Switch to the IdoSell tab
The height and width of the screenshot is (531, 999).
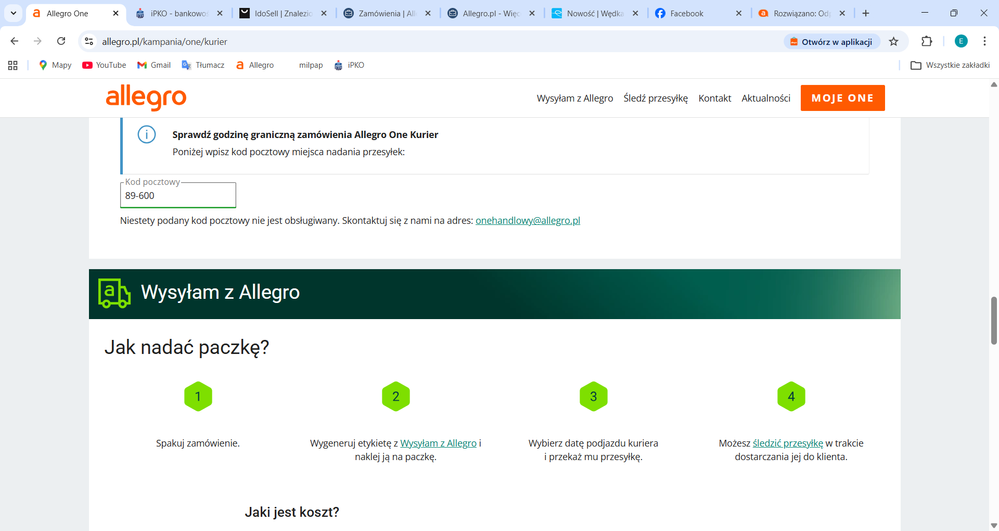point(284,13)
